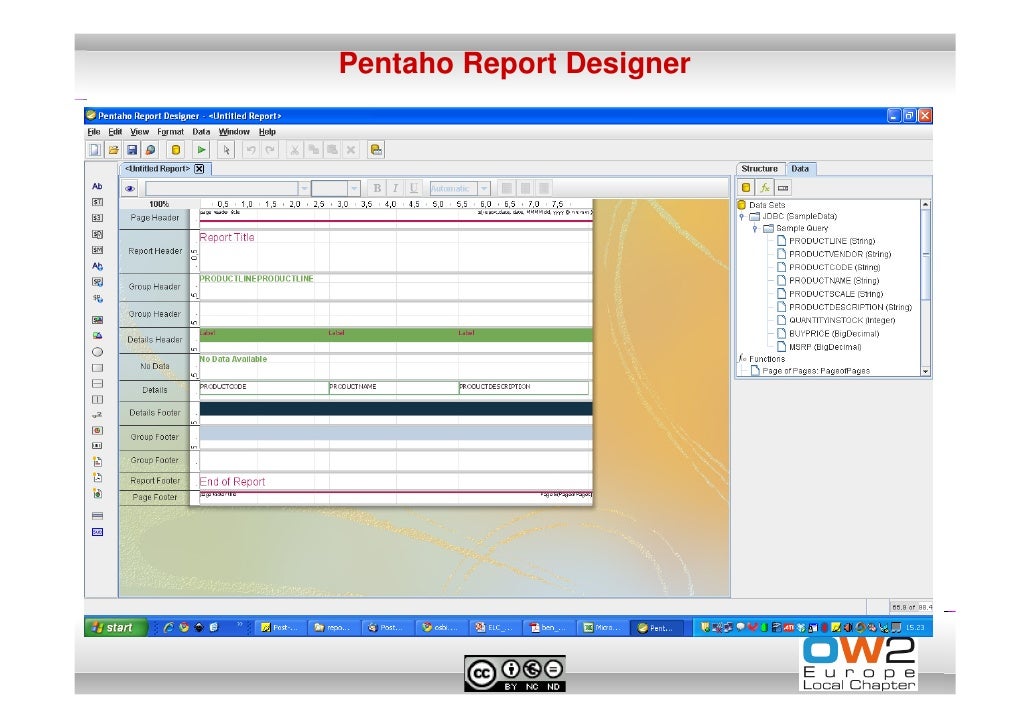The height and width of the screenshot is (728, 1030).
Task: Select the arrow pointer tool in toolbar
Action: click(226, 150)
